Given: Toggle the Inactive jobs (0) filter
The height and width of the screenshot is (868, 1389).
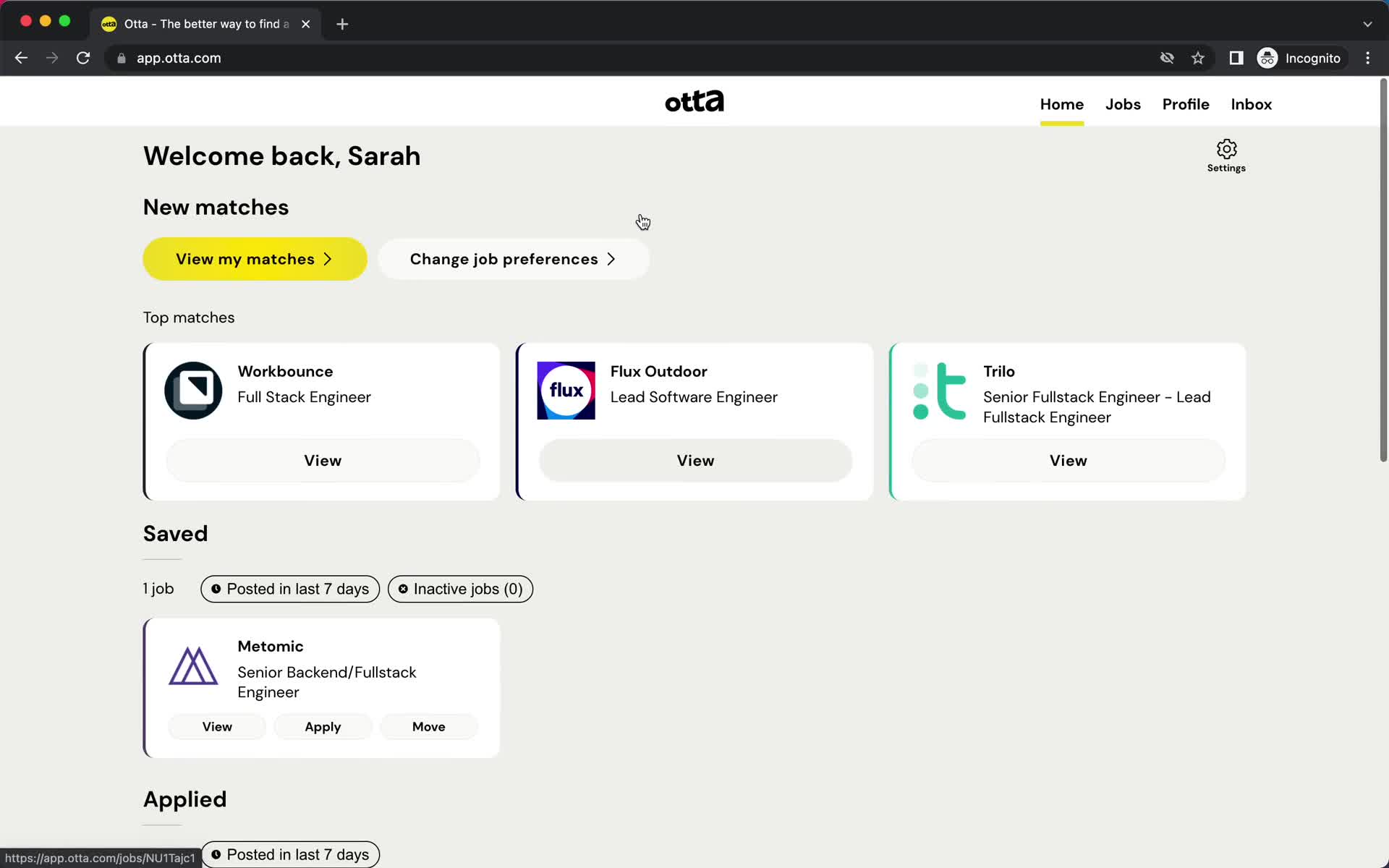Looking at the screenshot, I should point(460,589).
